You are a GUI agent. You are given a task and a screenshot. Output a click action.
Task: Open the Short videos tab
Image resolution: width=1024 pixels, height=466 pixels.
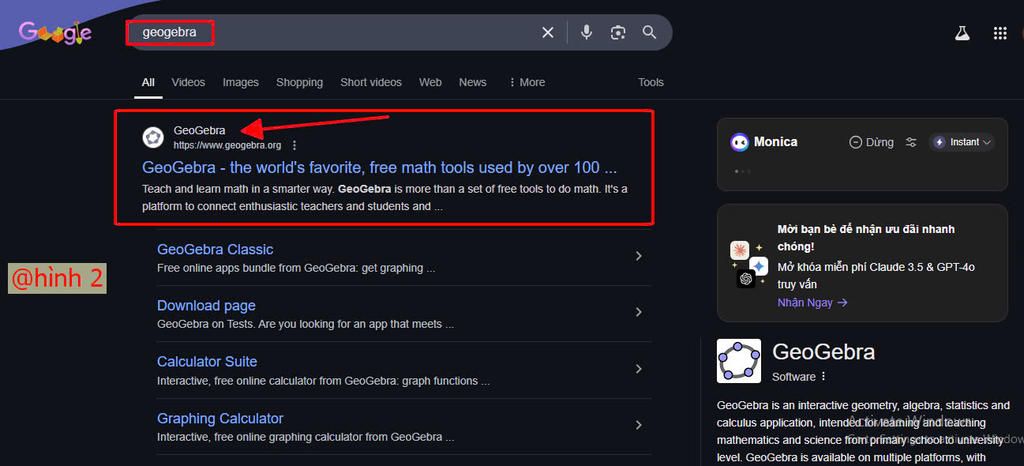371,82
